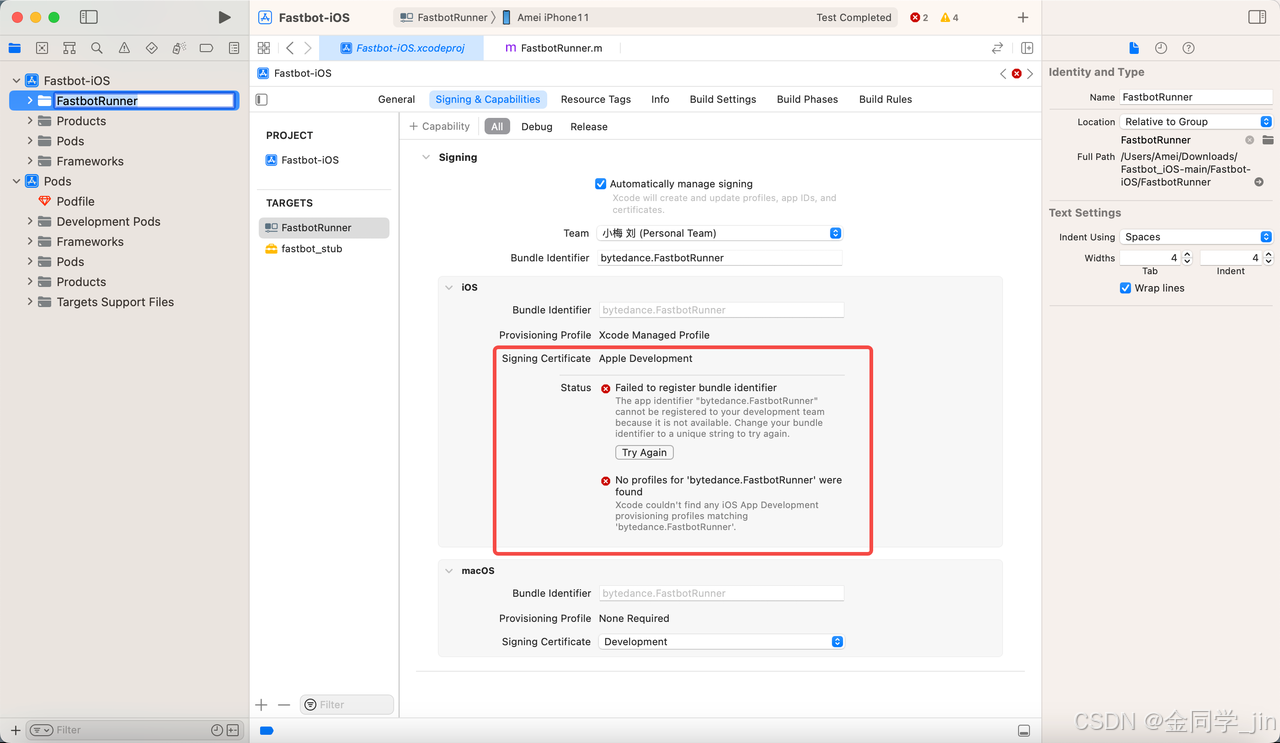Image resolution: width=1280 pixels, height=743 pixels.
Task: Open the Source Control navigator
Action: (42, 48)
